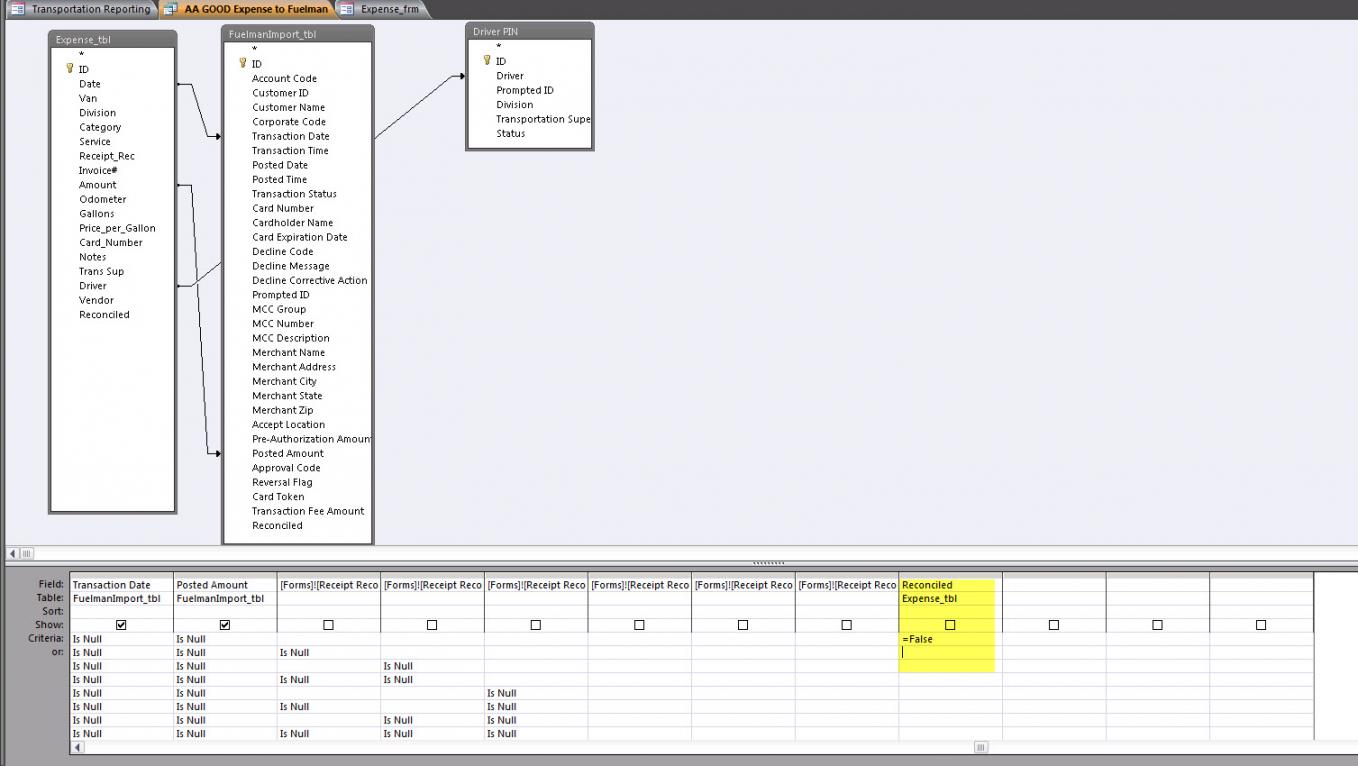The width and height of the screenshot is (1358, 766).
Task: Select Price_per_Gallon field in Expense_tbl
Action: click(118, 228)
